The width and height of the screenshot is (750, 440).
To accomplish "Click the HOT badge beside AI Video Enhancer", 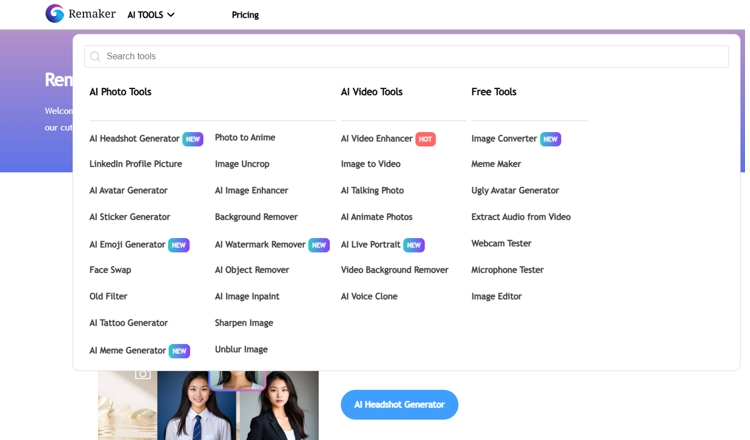I will [x=425, y=139].
